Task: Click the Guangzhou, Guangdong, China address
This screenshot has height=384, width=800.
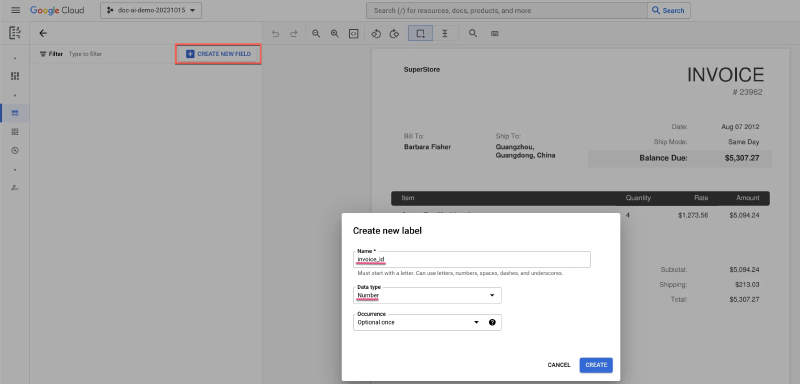Action: (525, 151)
